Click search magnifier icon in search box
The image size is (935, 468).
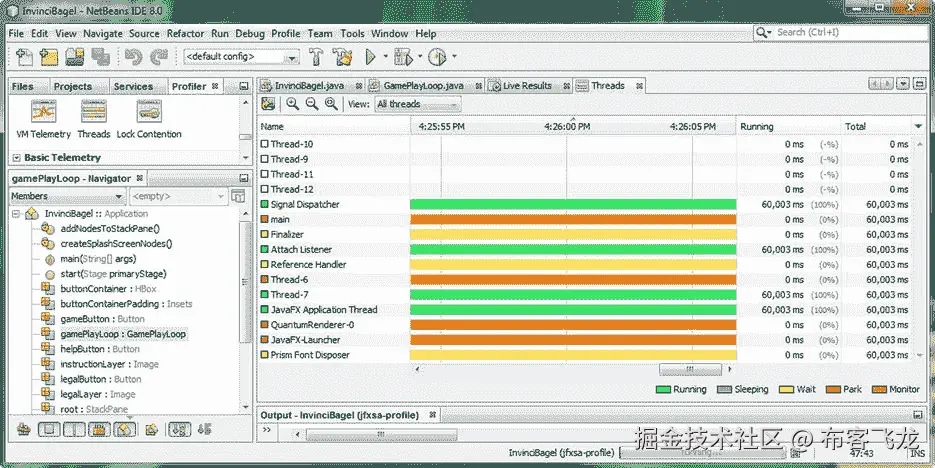[x=763, y=32]
